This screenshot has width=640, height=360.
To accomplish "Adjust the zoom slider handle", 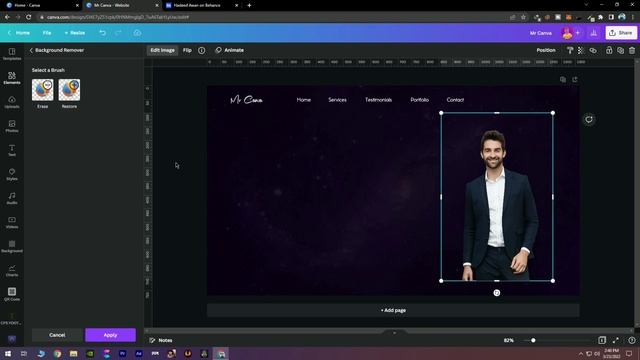I will (x=533, y=340).
